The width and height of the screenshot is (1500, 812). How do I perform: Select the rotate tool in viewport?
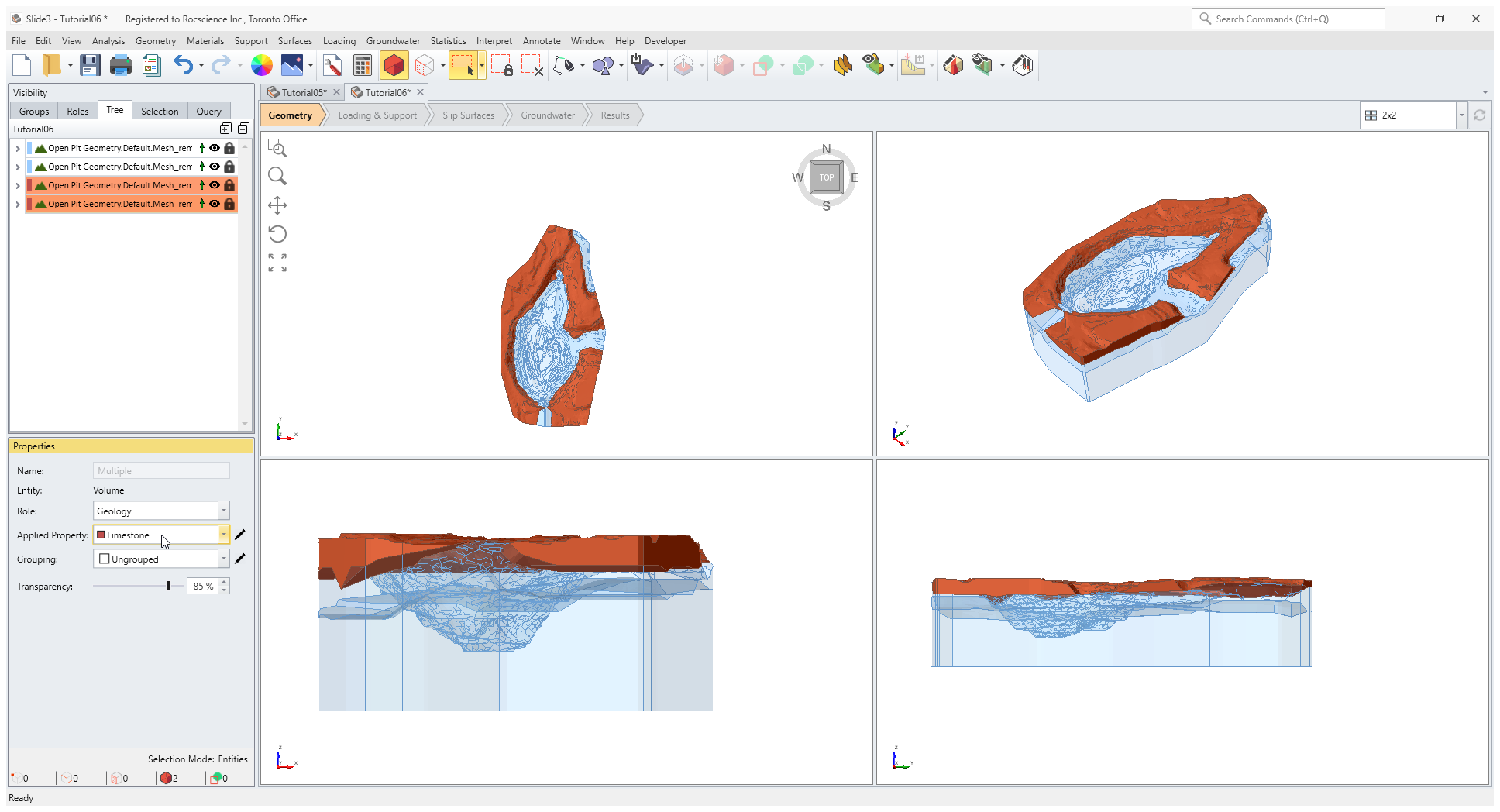pyautogui.click(x=277, y=234)
